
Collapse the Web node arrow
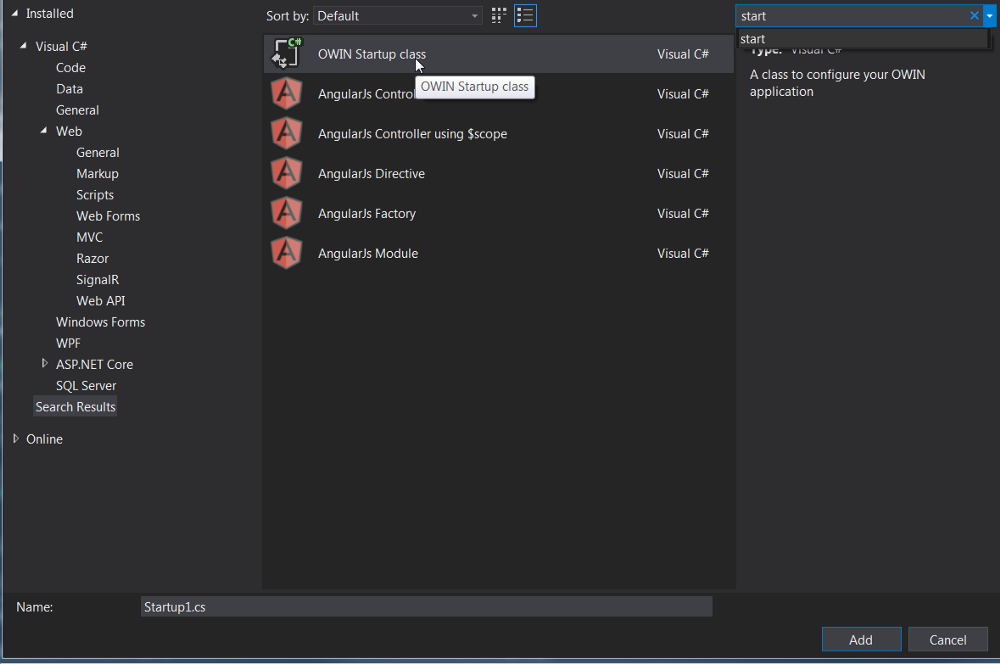tap(44, 131)
